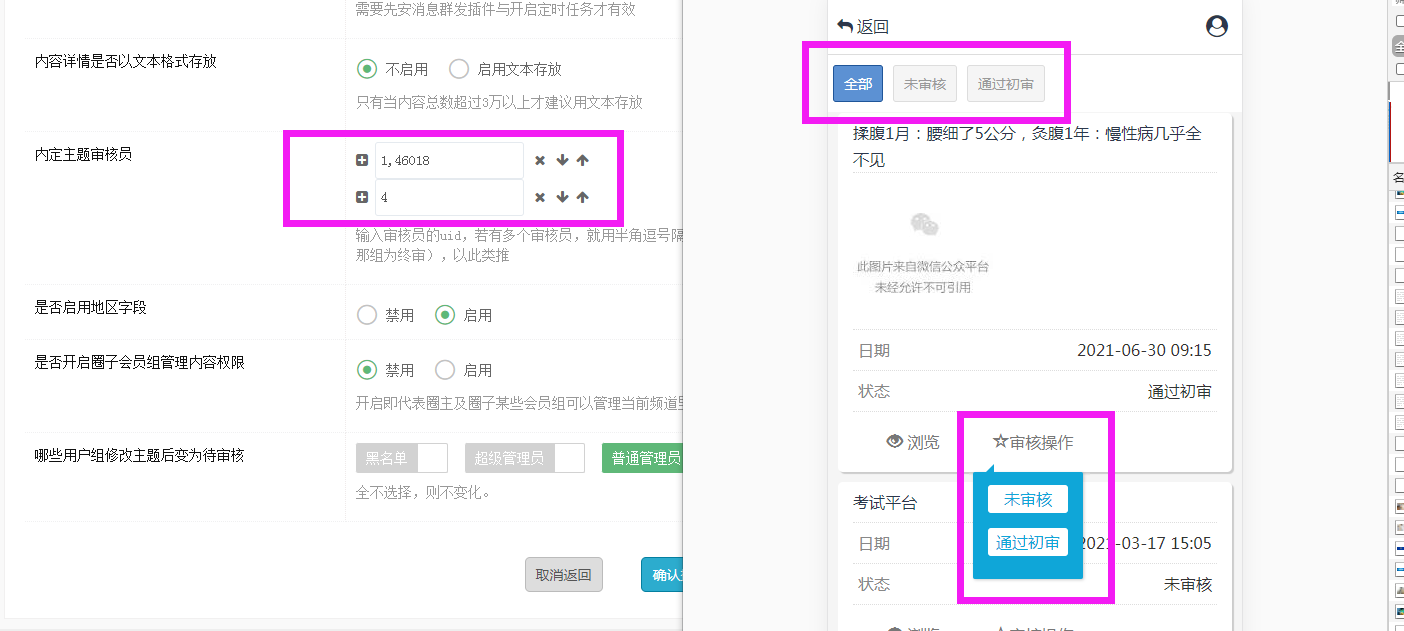The image size is (1404, 631).
Task: Go back using the 返回 arrow
Action: click(x=862, y=27)
